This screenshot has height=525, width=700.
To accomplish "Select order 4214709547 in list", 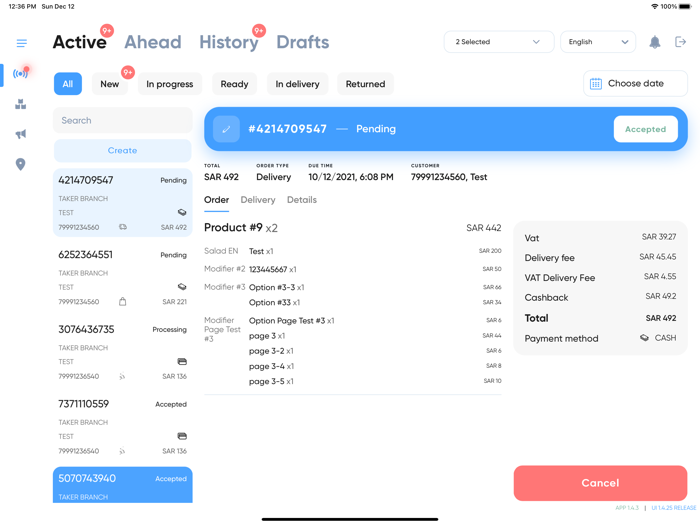I will coord(123,203).
